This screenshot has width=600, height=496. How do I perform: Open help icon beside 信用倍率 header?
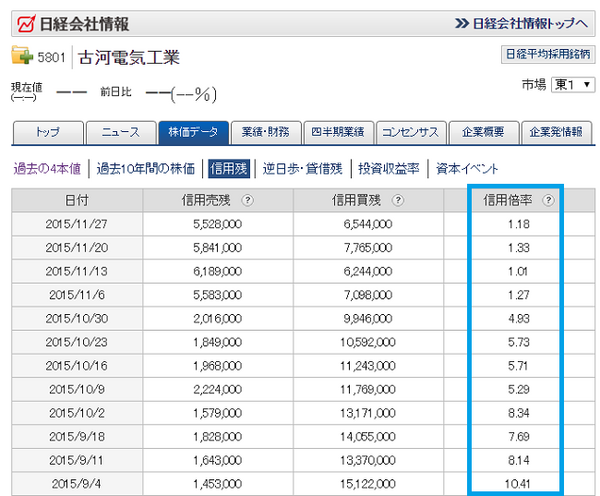point(548,200)
